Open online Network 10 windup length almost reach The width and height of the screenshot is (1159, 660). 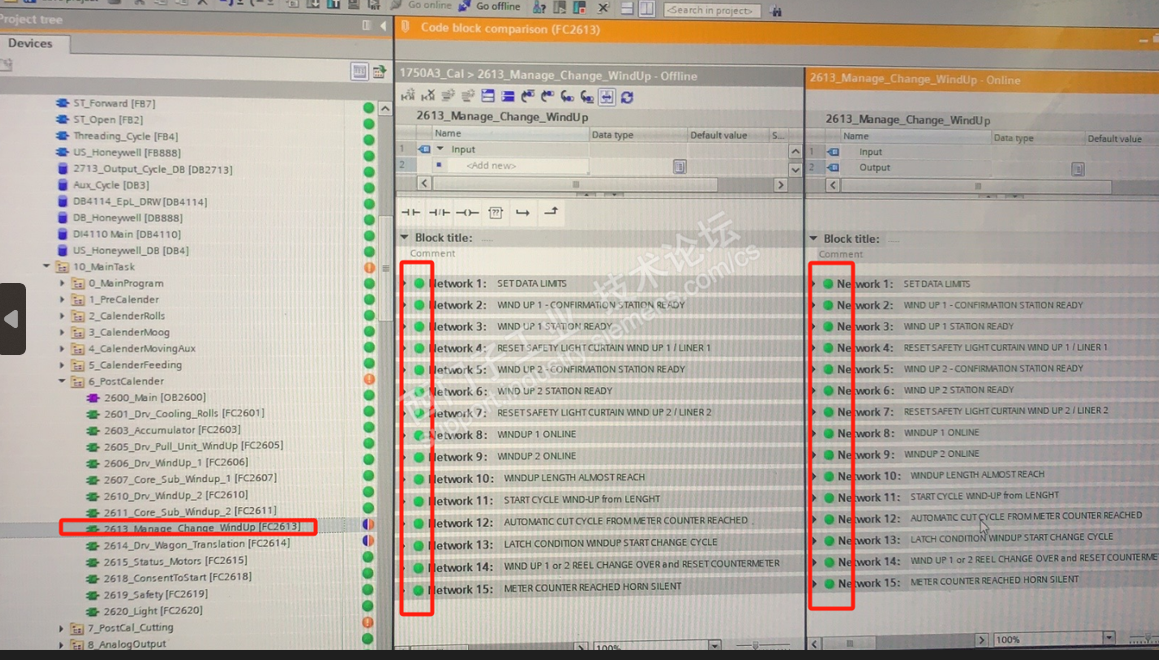(x=983, y=475)
